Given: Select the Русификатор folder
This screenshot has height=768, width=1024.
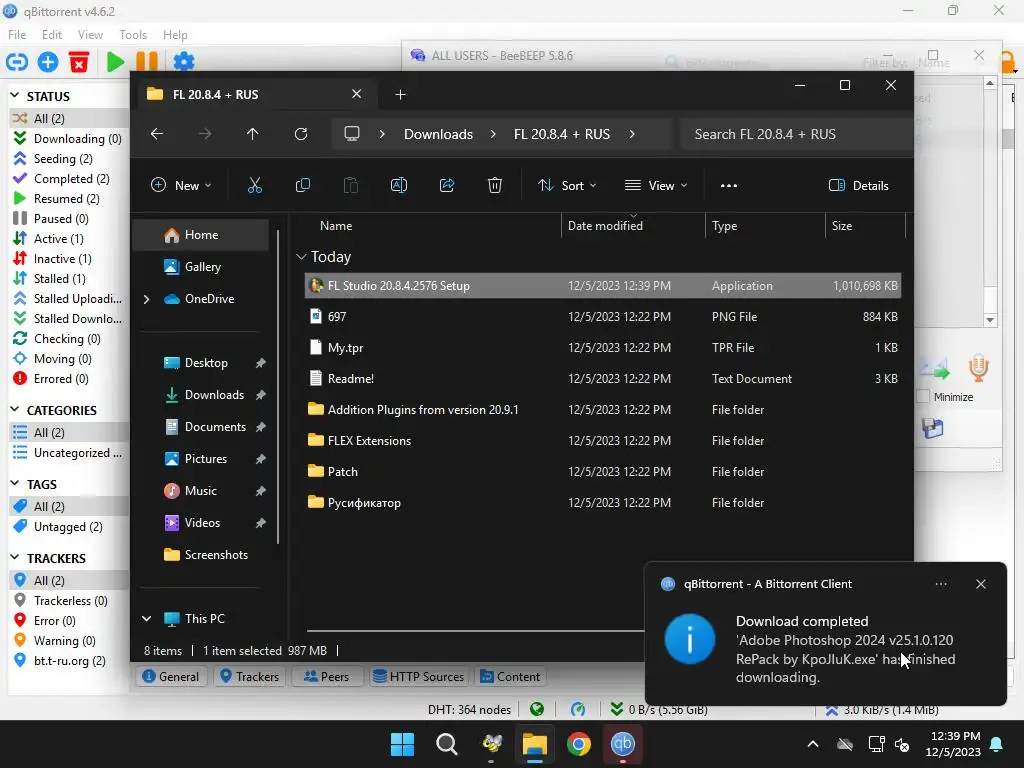Looking at the screenshot, I should (603, 503).
